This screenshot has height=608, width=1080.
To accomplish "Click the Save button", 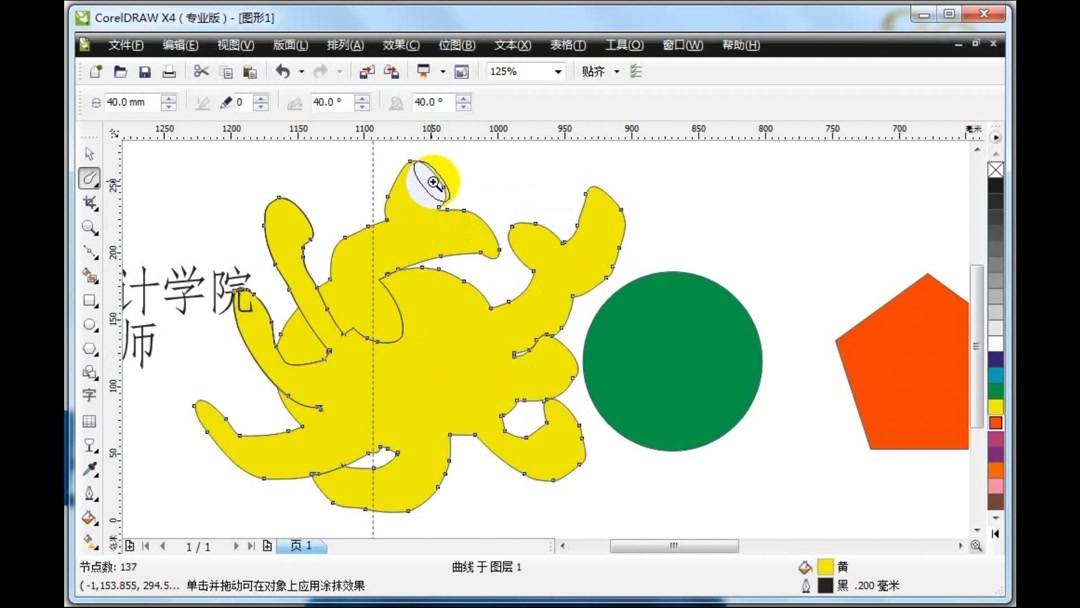I will (144, 71).
